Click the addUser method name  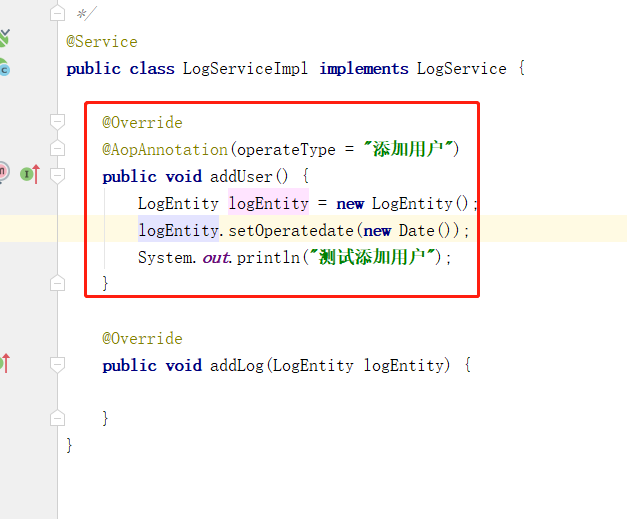(241, 176)
